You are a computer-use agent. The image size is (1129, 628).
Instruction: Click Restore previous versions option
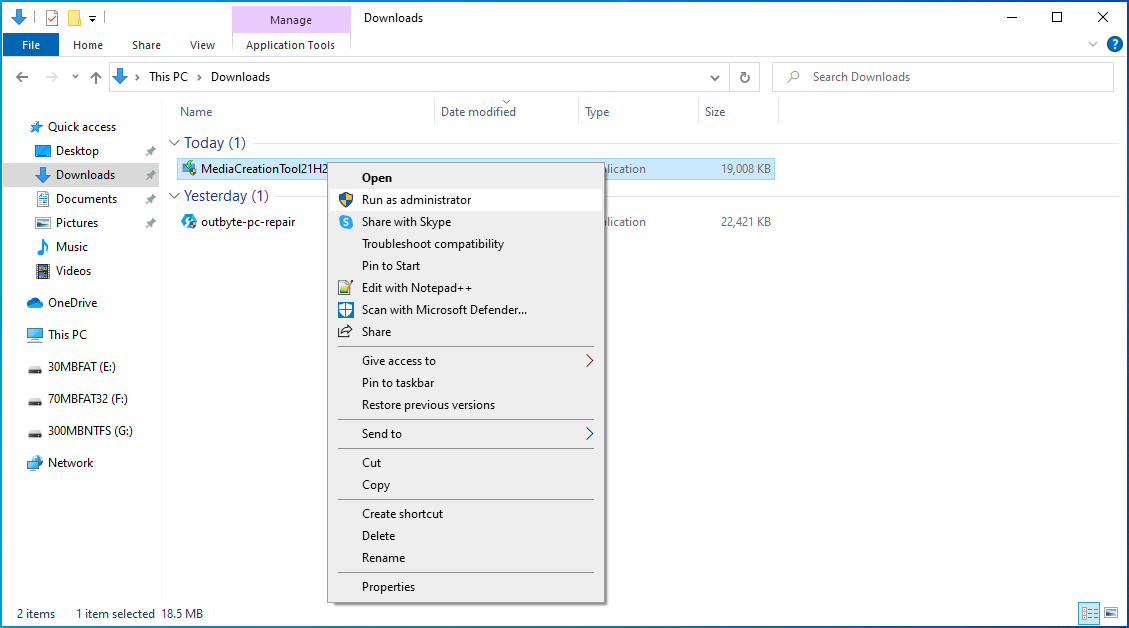430,404
